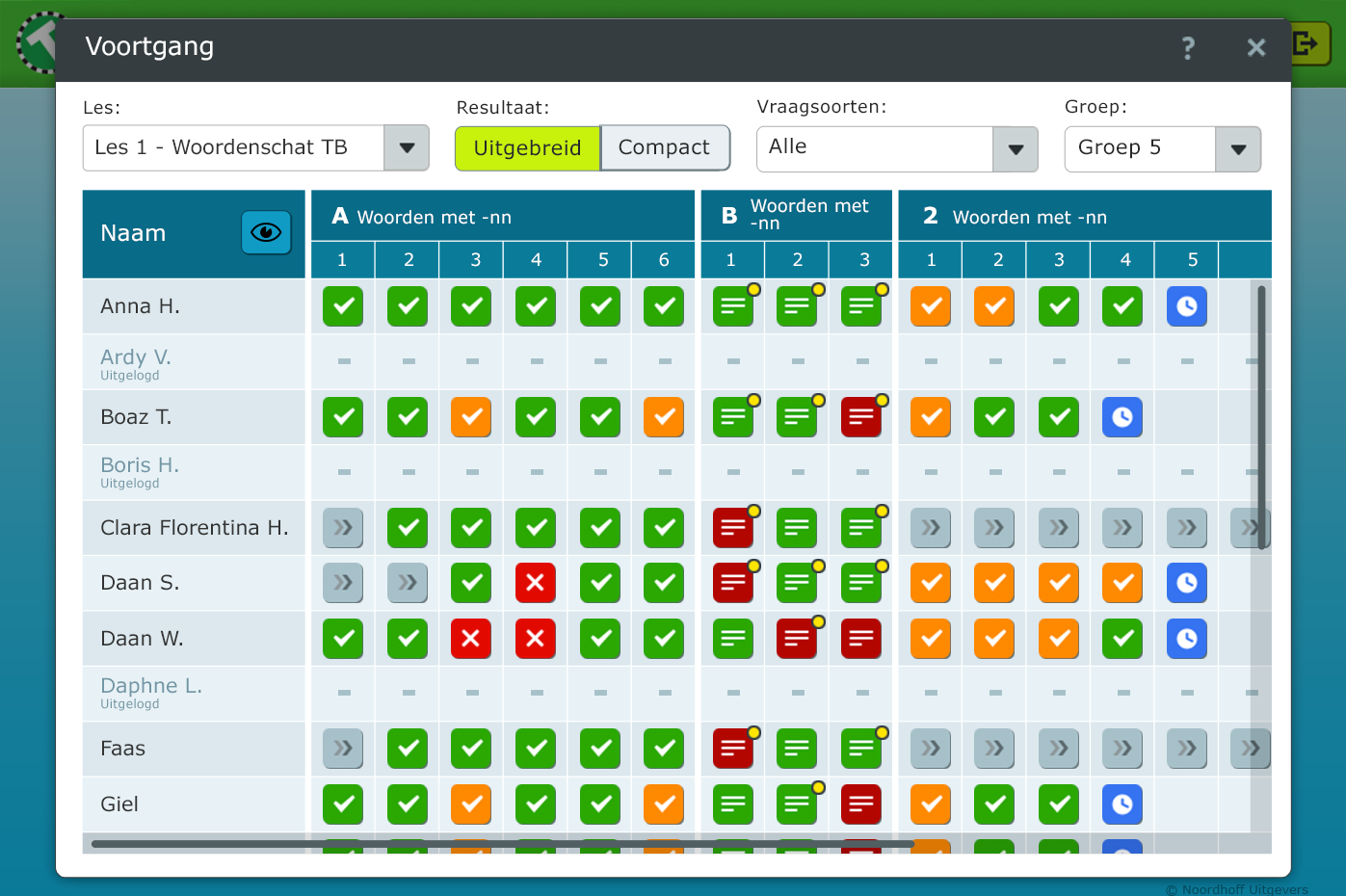Open Anna H.'s green text answer for section B question 1
The width and height of the screenshot is (1346, 896).
(x=733, y=306)
